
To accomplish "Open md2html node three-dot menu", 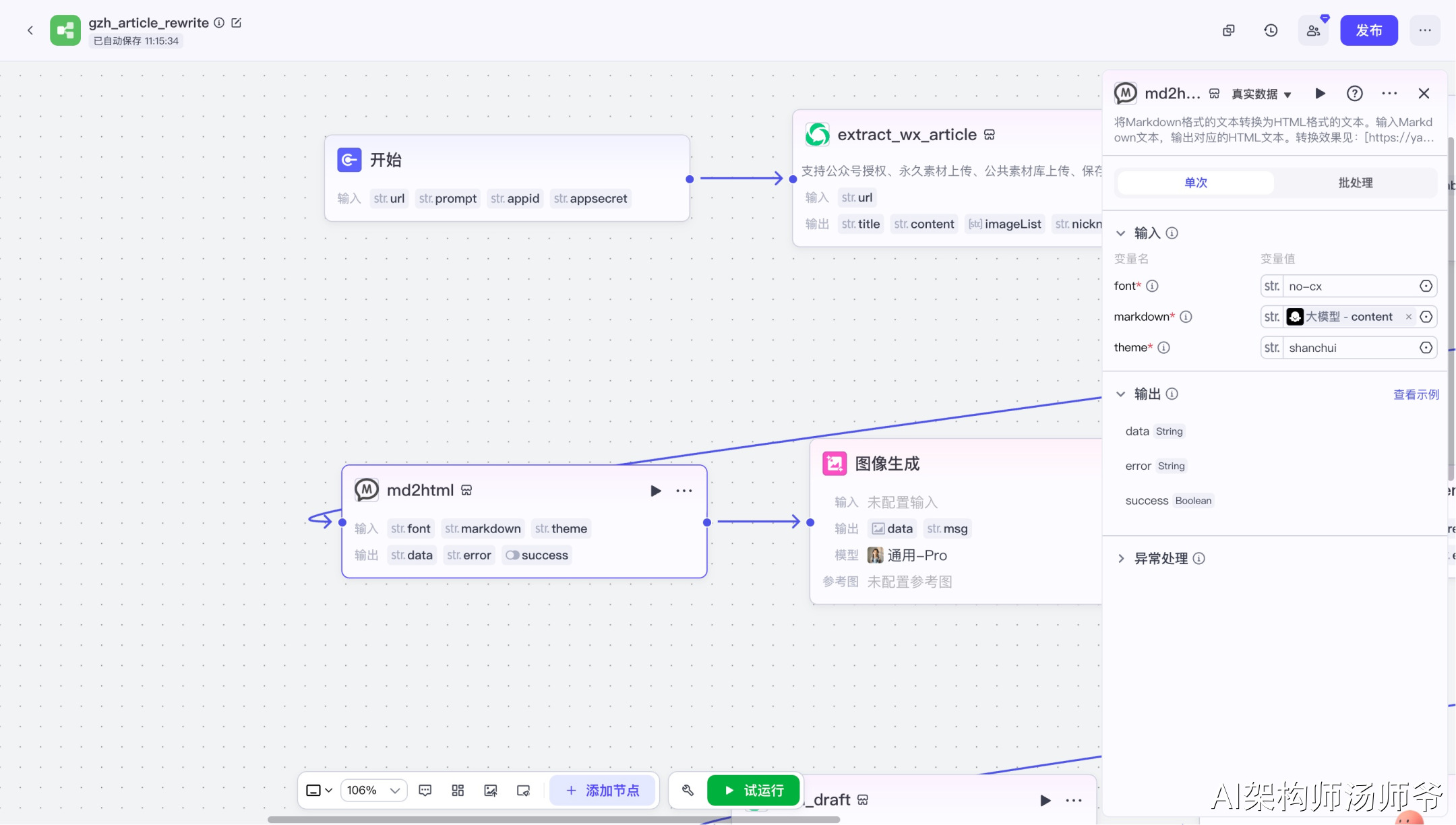I will [x=684, y=491].
